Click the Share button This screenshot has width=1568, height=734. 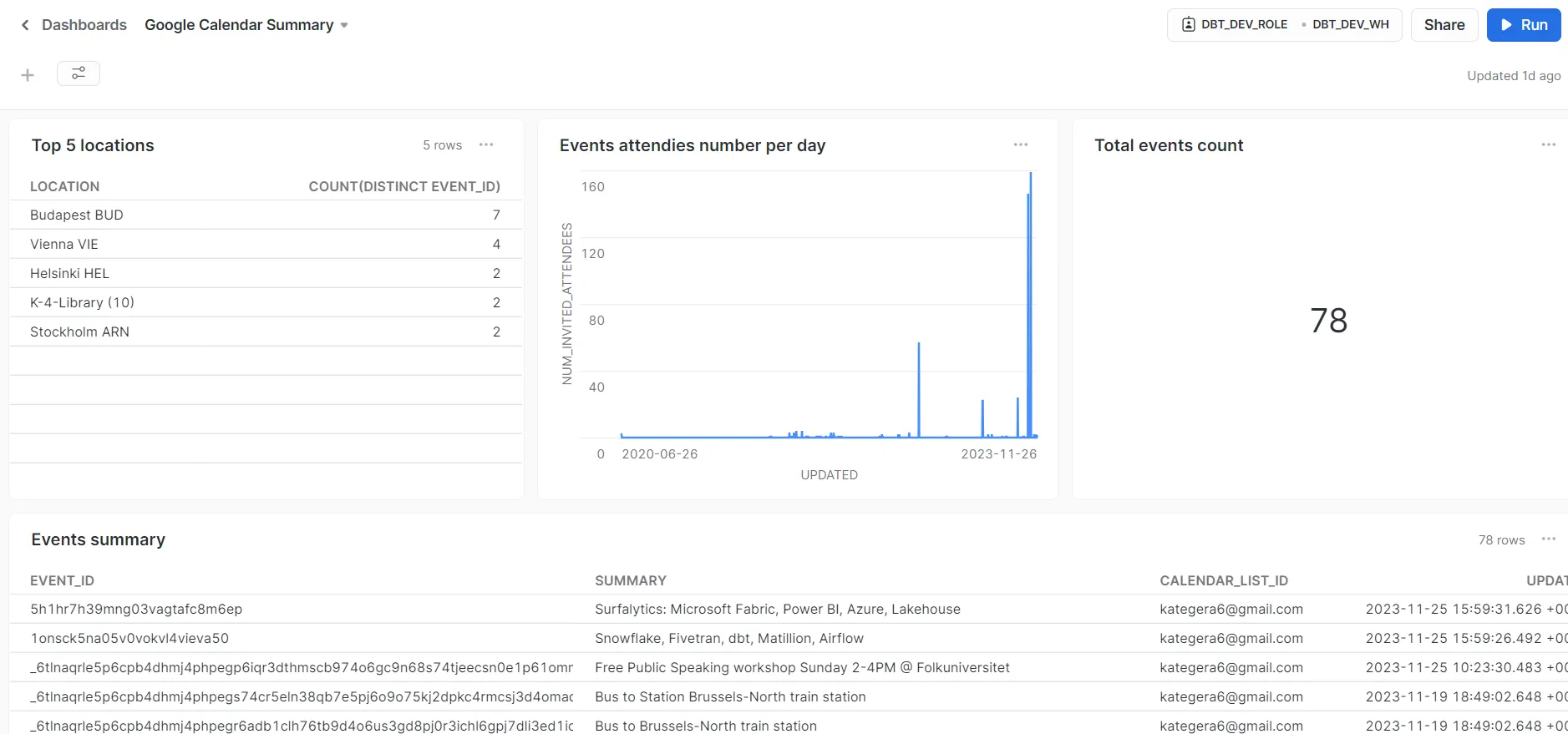tap(1444, 25)
